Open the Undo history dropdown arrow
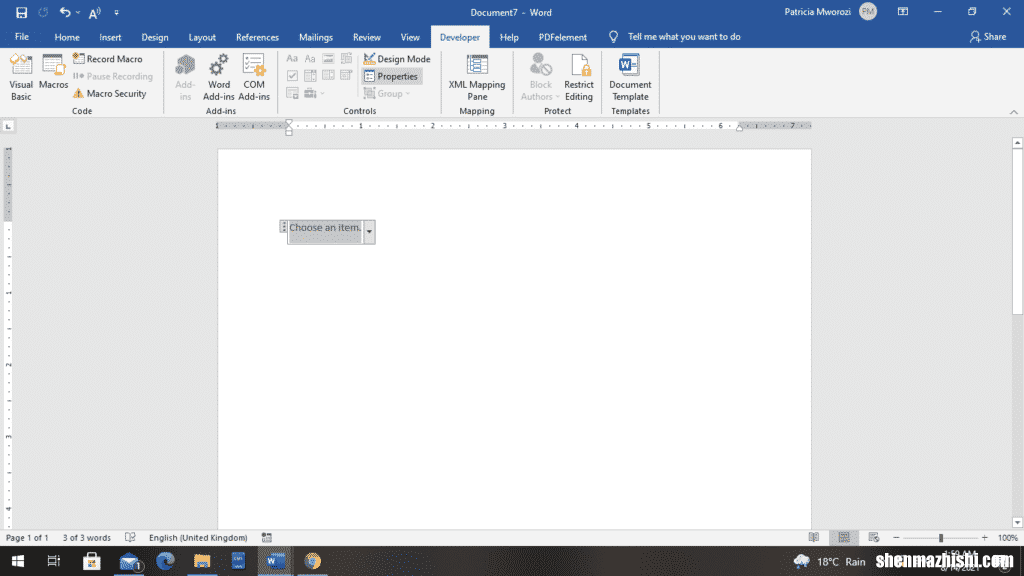 (78, 12)
